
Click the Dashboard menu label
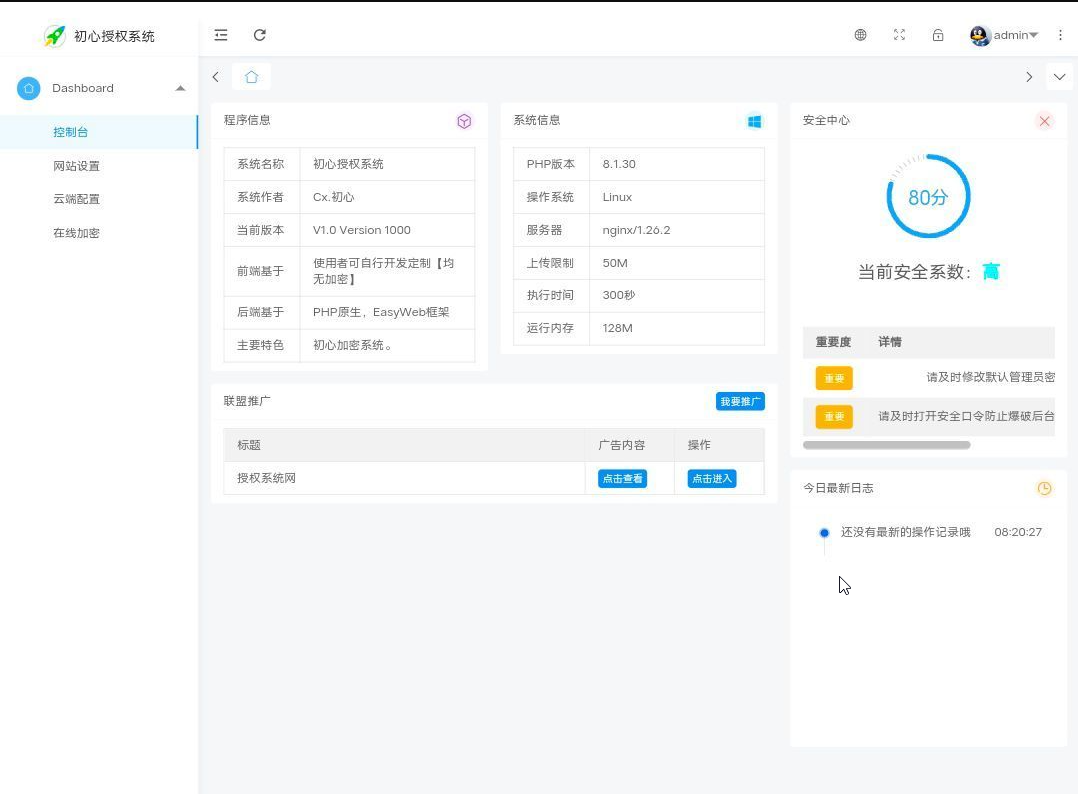tap(82, 88)
